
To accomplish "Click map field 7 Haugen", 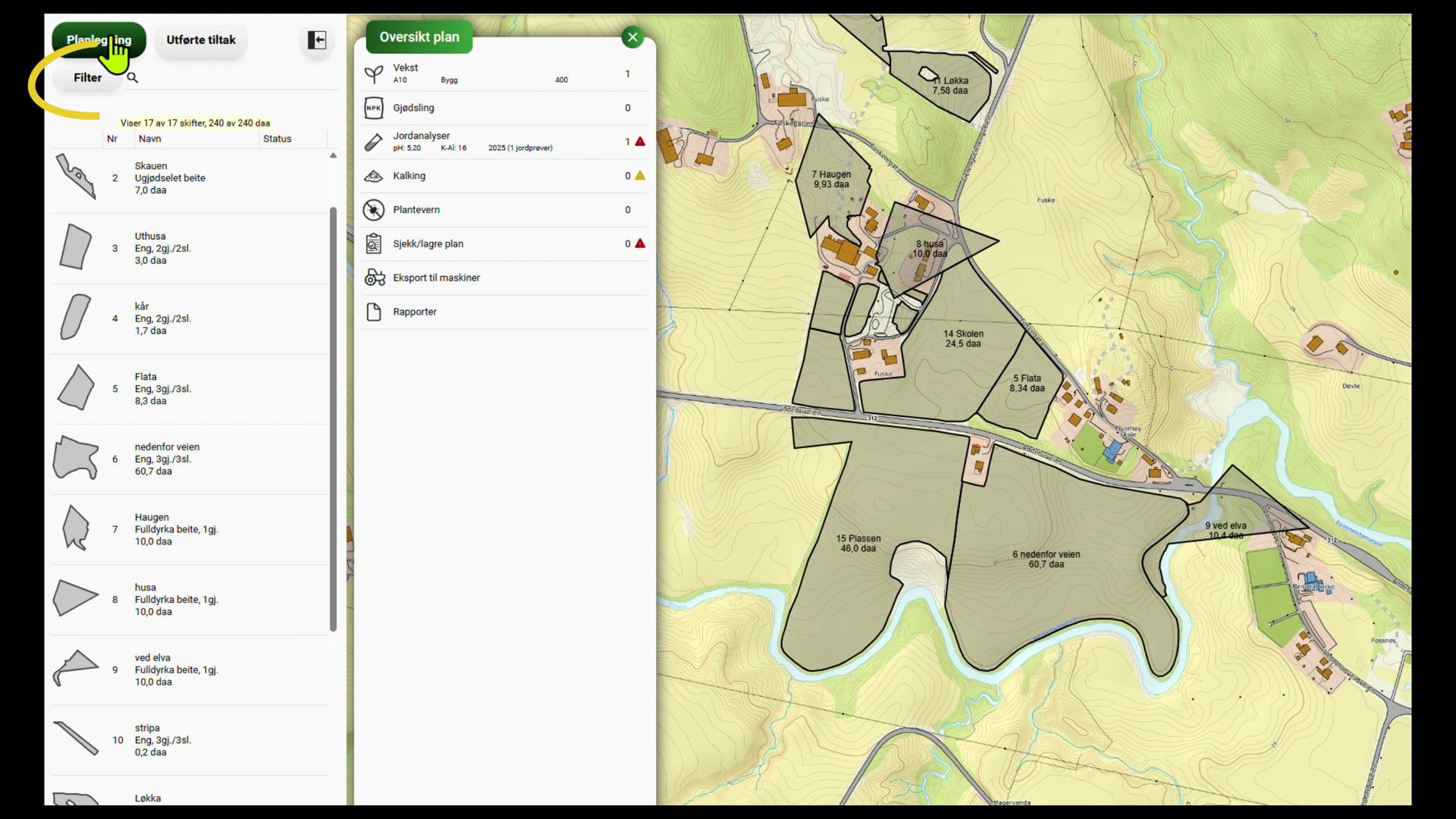I will 831,179.
